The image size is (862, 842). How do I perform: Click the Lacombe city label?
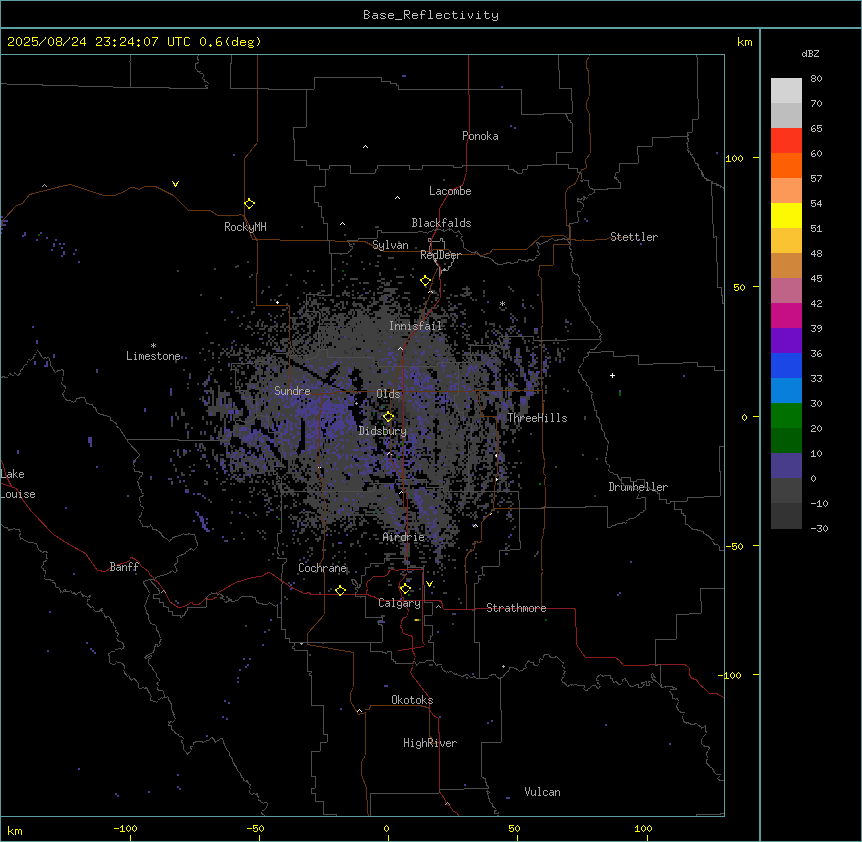point(450,191)
